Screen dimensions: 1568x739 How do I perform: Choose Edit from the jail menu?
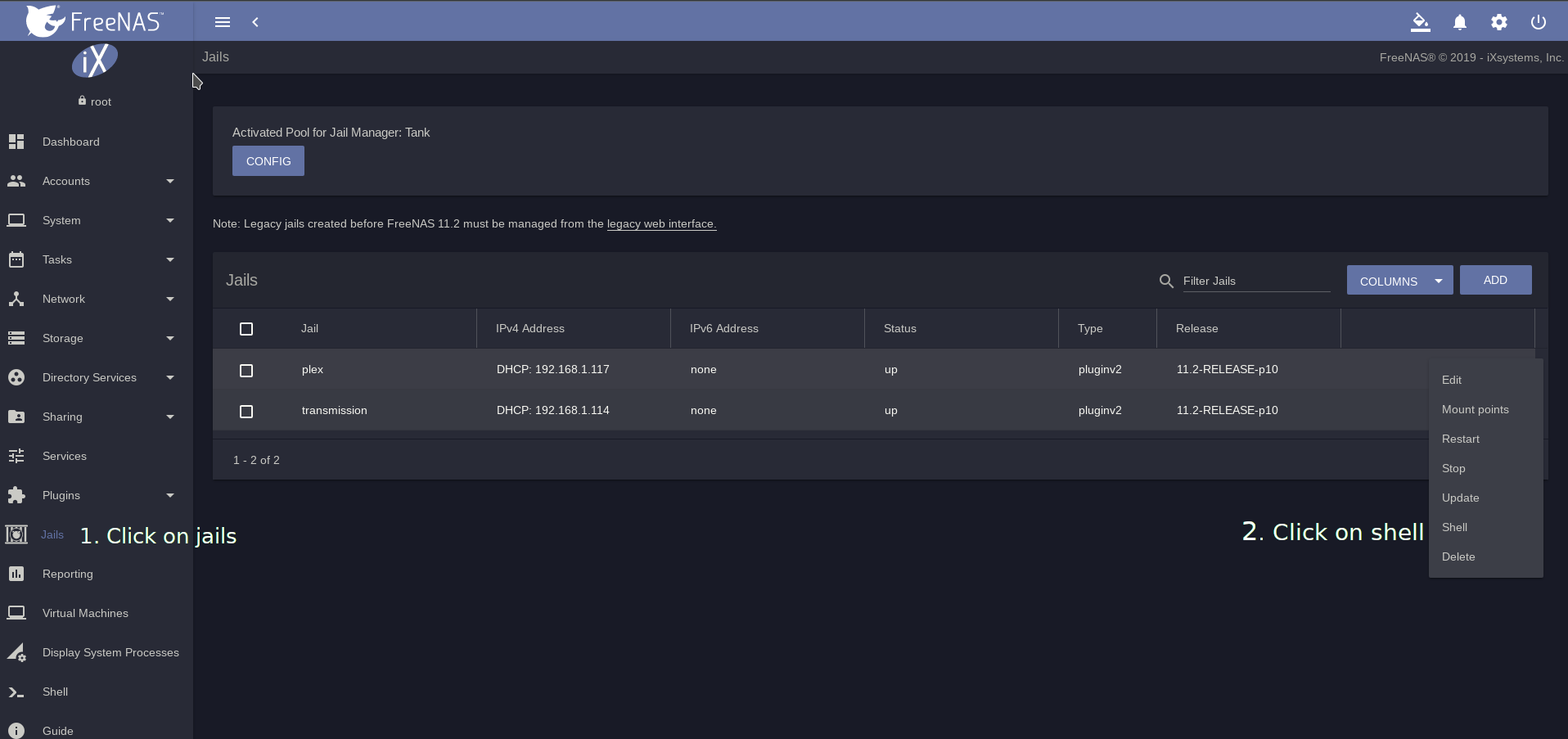(x=1485, y=380)
